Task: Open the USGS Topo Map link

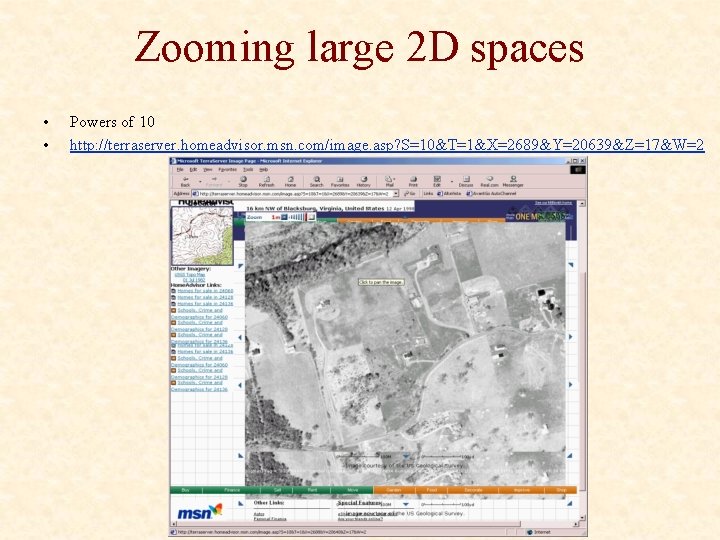Action: [190, 275]
